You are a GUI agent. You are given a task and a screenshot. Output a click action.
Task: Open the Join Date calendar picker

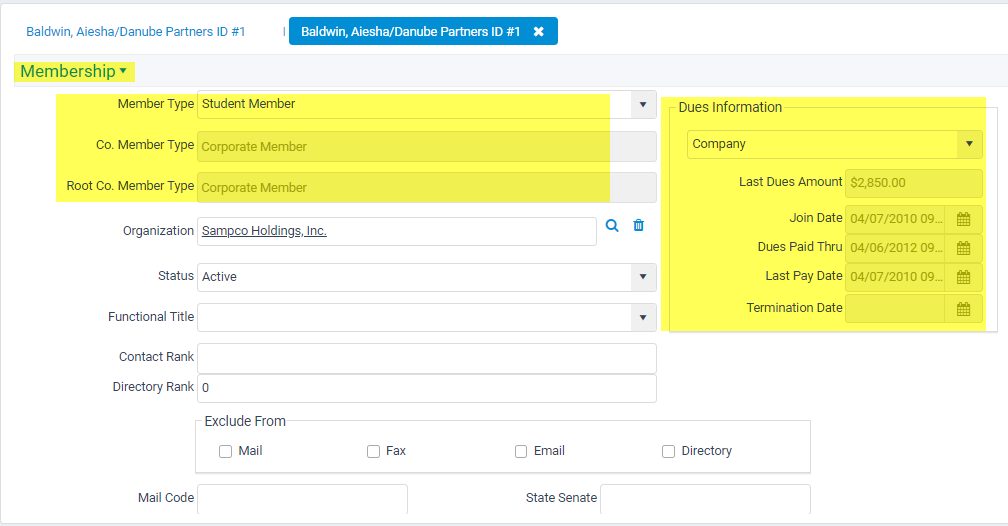click(963, 219)
